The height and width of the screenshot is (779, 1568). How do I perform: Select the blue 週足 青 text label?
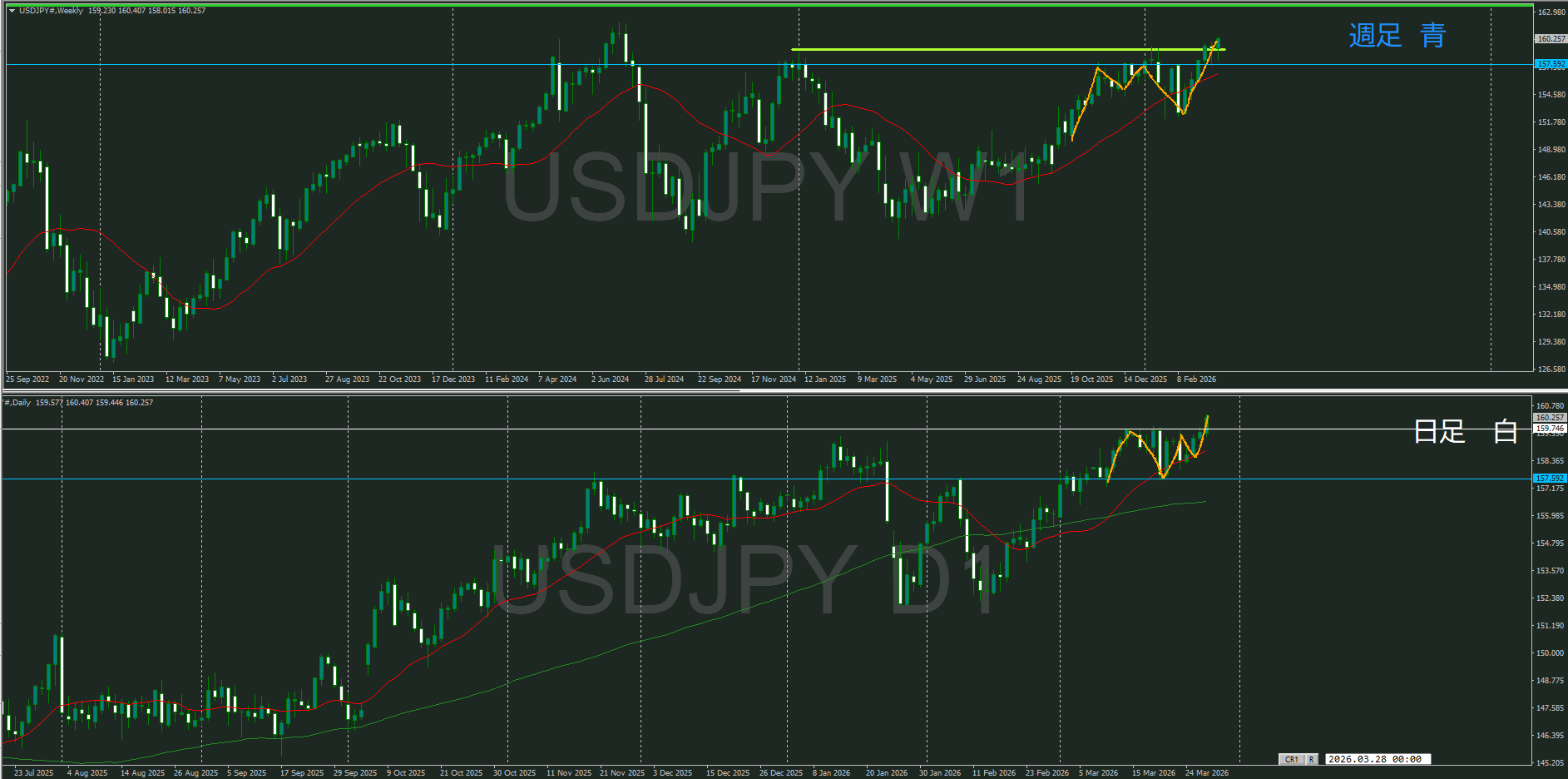1397,36
